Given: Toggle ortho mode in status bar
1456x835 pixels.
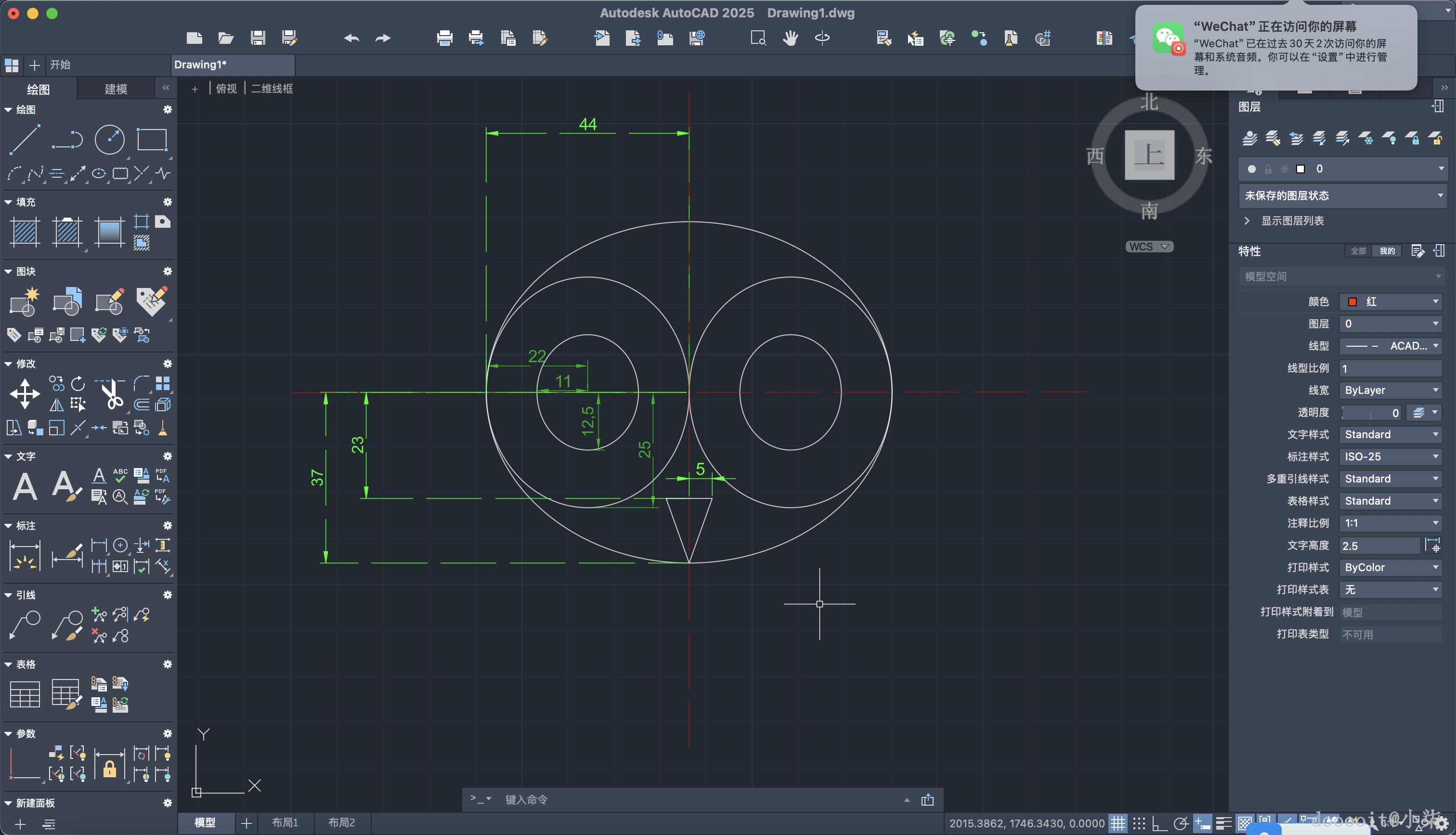Looking at the screenshot, I should point(1159,823).
